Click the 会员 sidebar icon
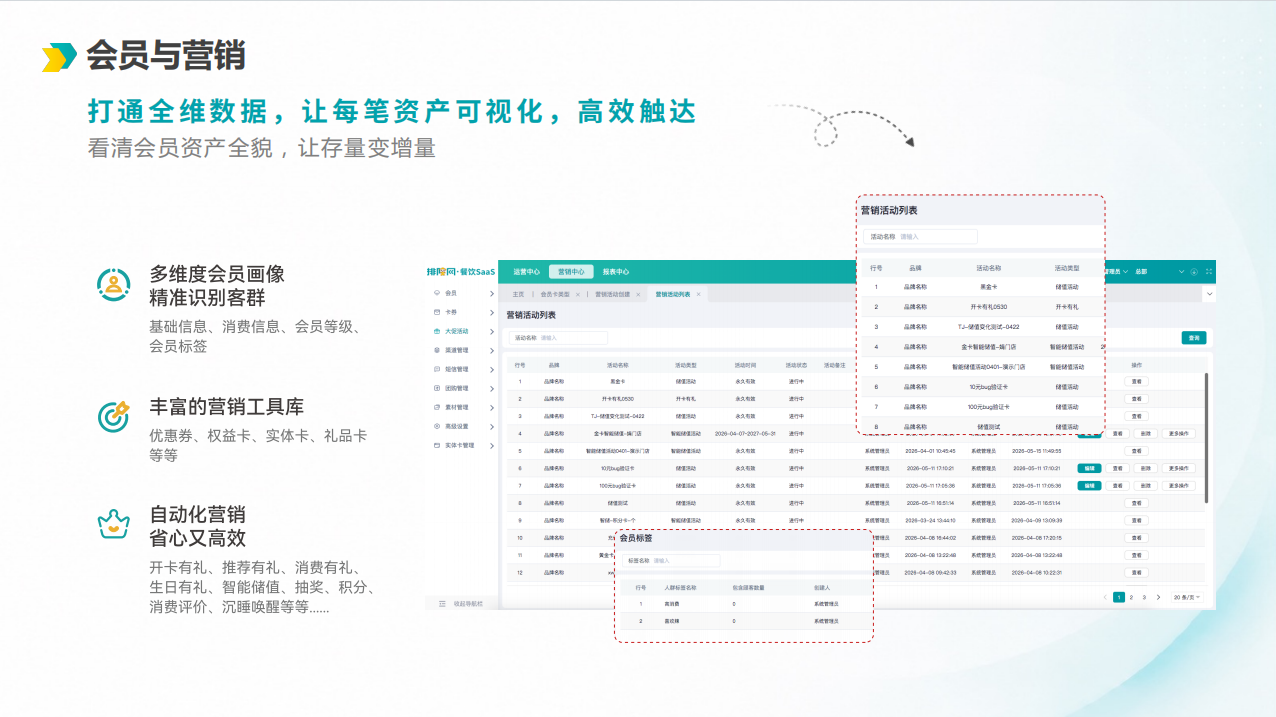 (437, 293)
